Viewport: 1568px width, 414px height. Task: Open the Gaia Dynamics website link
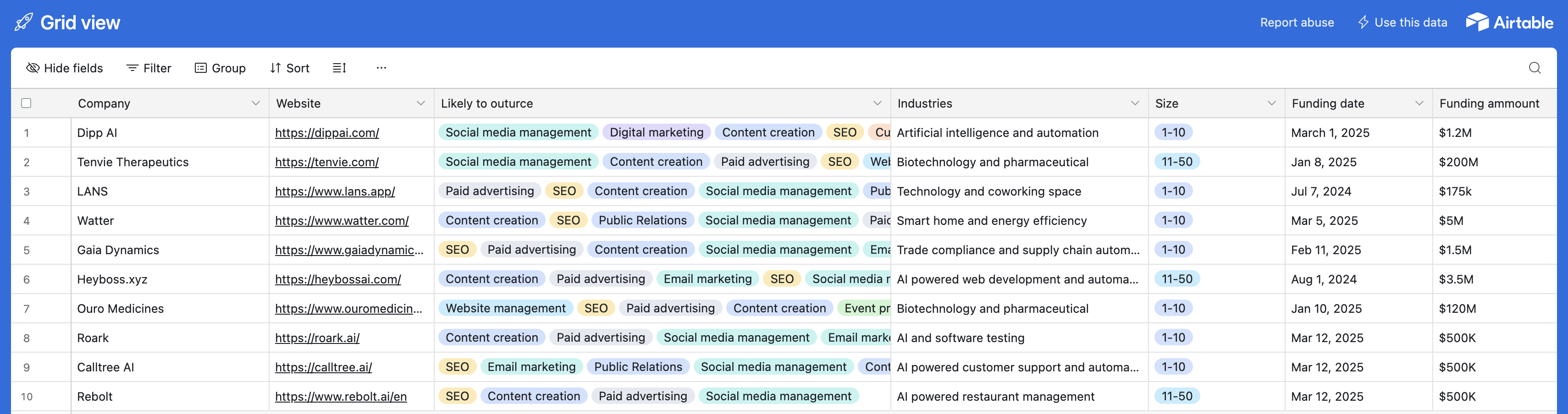pos(349,250)
